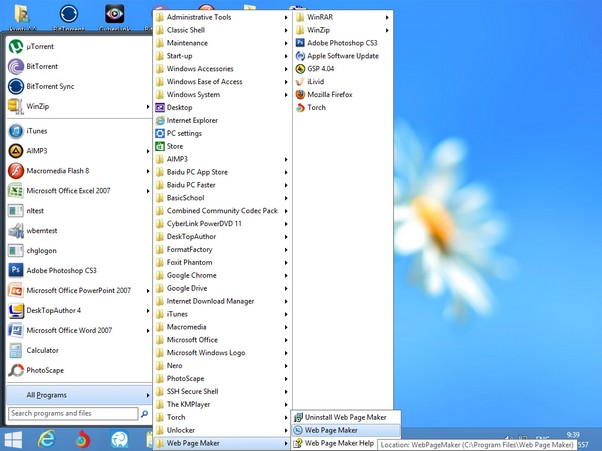The image size is (602, 451).
Task: Open Internet Explorer in programs list
Action: (222, 121)
